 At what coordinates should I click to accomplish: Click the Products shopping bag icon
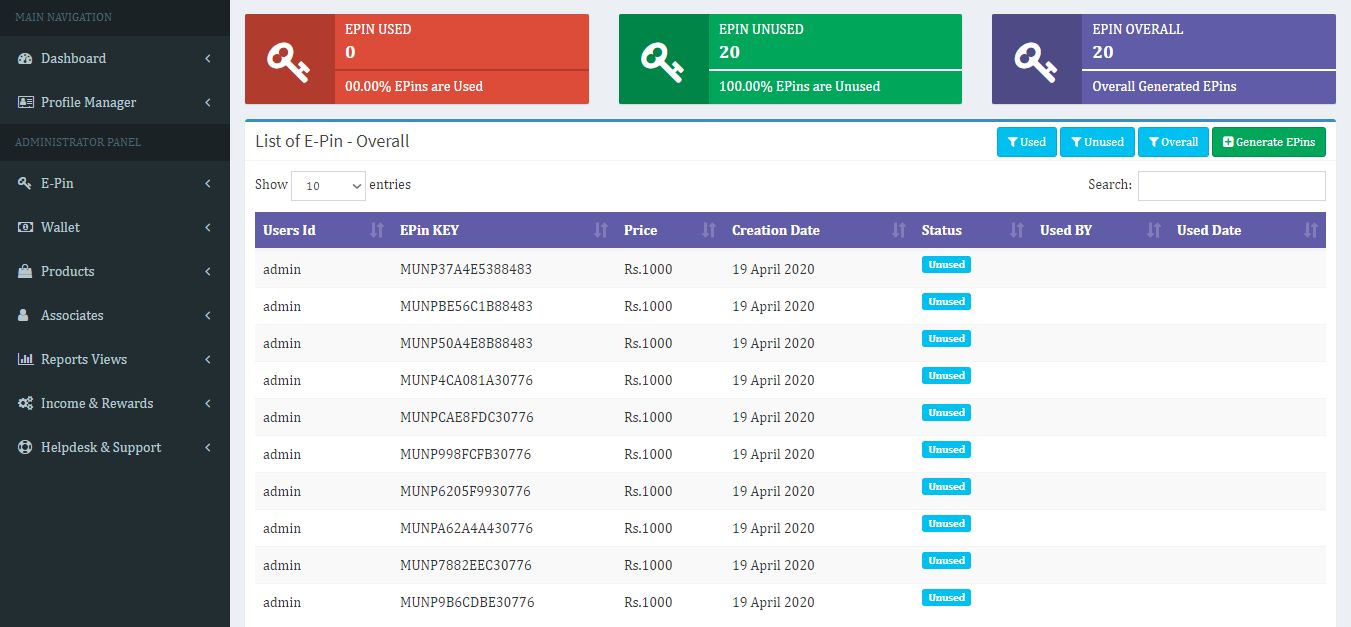point(25,272)
